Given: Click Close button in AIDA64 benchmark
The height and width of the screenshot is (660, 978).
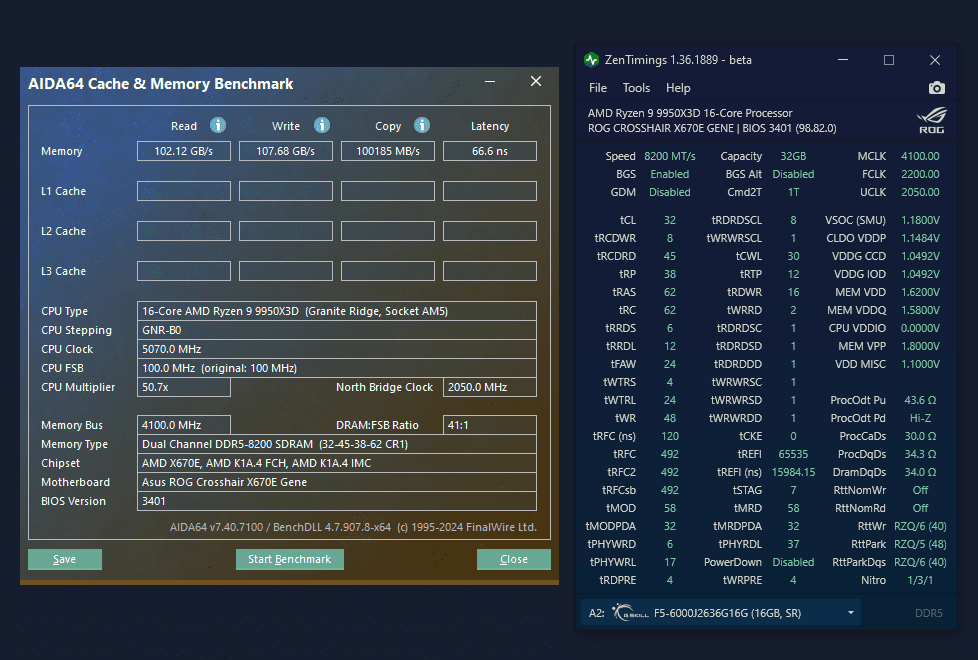Looking at the screenshot, I should [x=514, y=559].
